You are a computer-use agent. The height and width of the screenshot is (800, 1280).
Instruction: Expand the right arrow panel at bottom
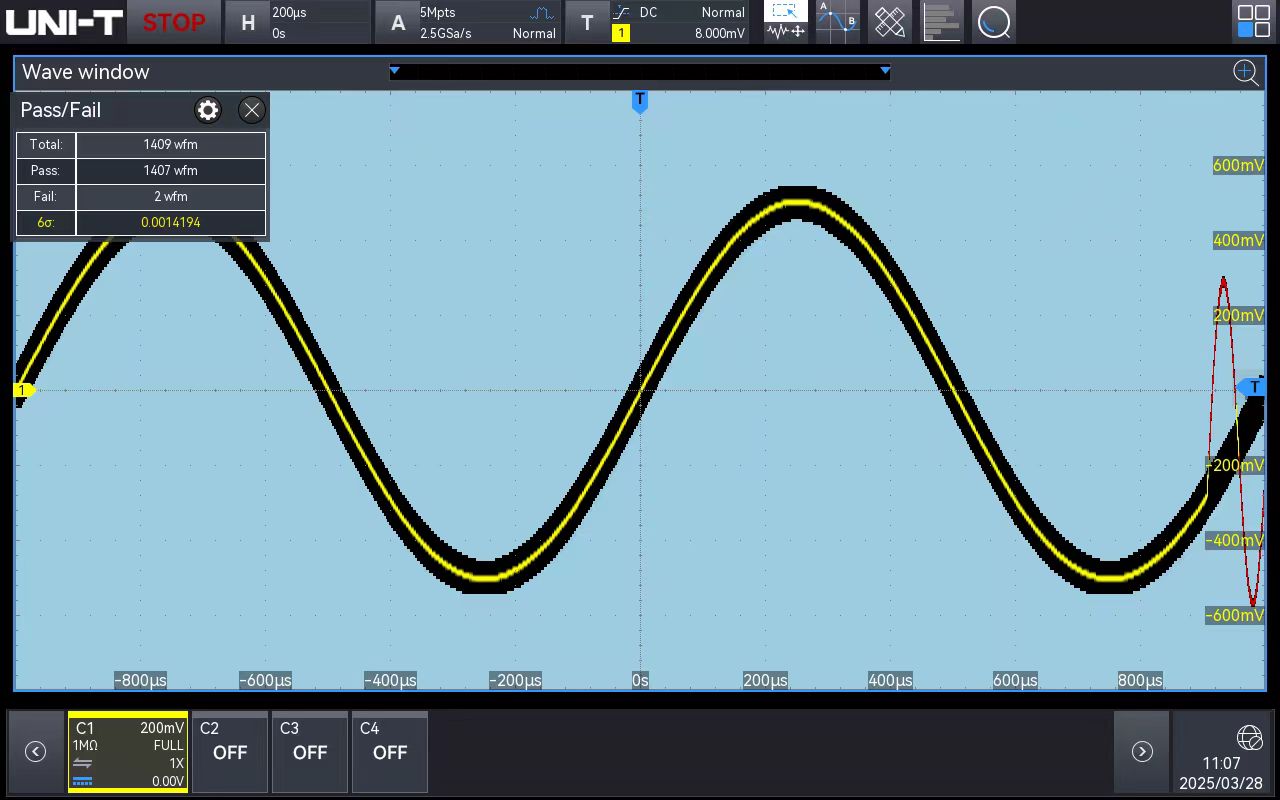click(x=1142, y=751)
